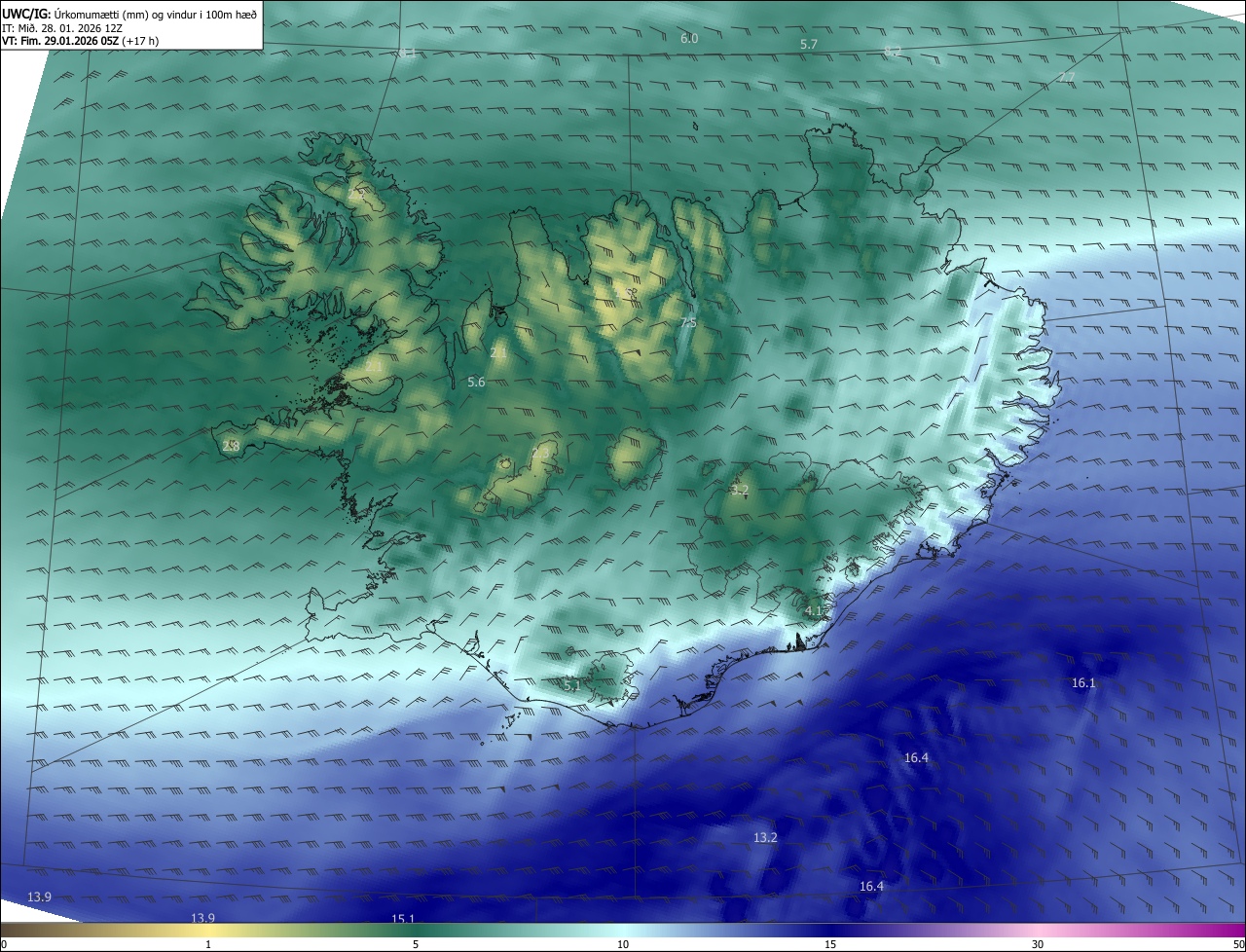This screenshot has height=952, width=1246.
Task: Click the 16.1 value over the ocean
Action: click(1083, 683)
